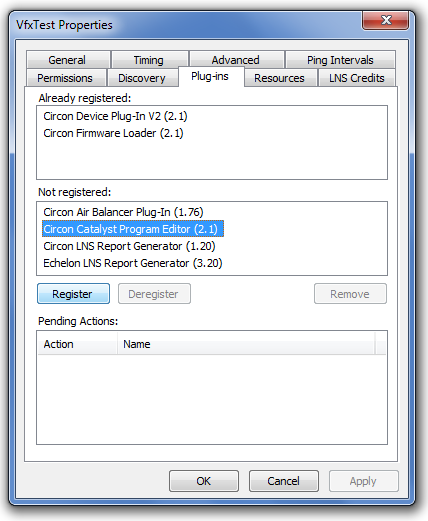Click the Name column header

pos(246,344)
